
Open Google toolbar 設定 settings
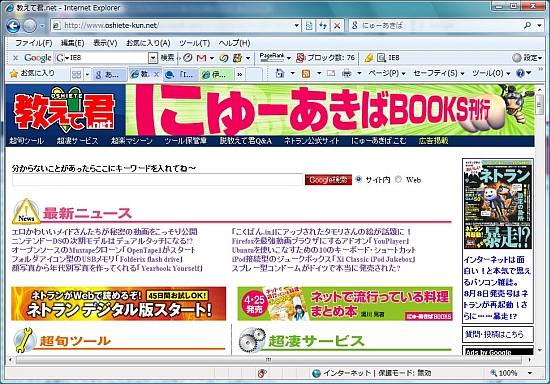(527, 58)
